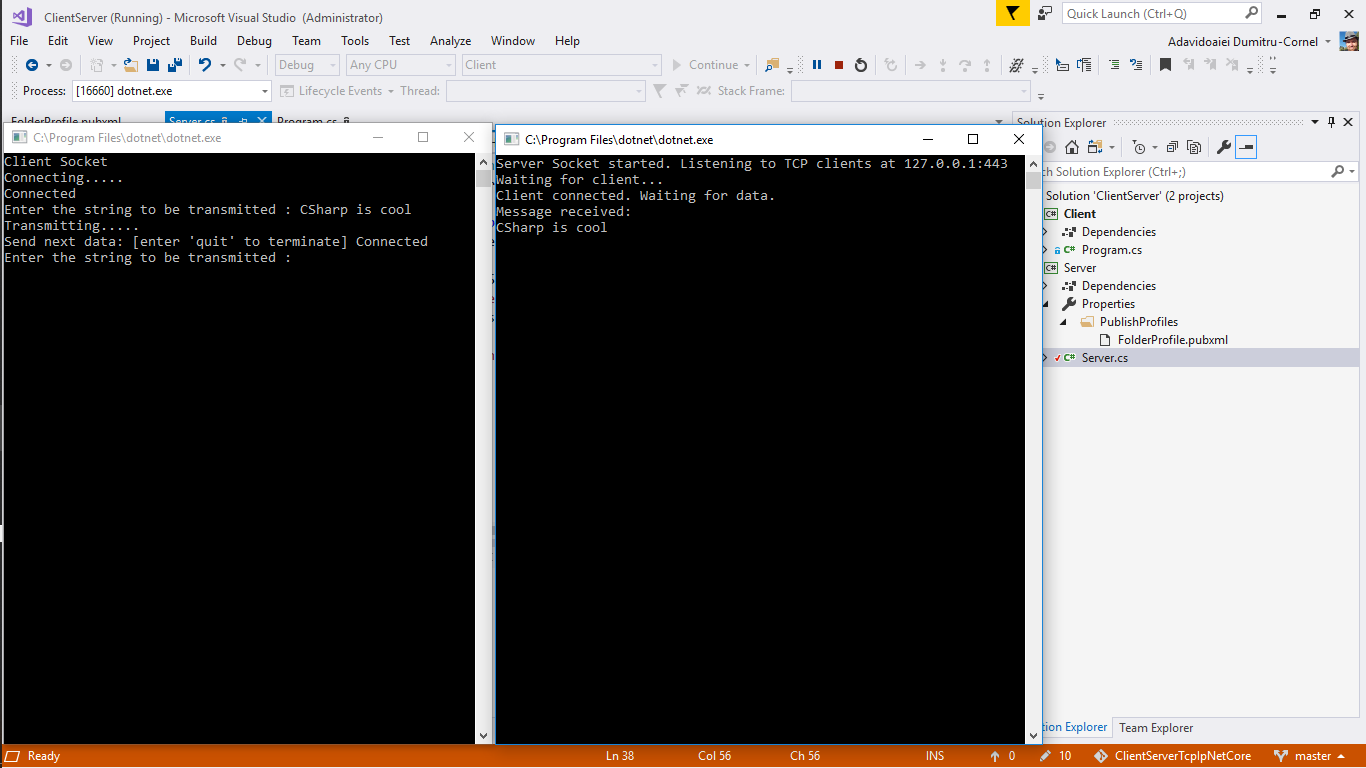The height and width of the screenshot is (768, 1366).
Task: Pause debugging with the Break All icon
Action: [x=816, y=65]
